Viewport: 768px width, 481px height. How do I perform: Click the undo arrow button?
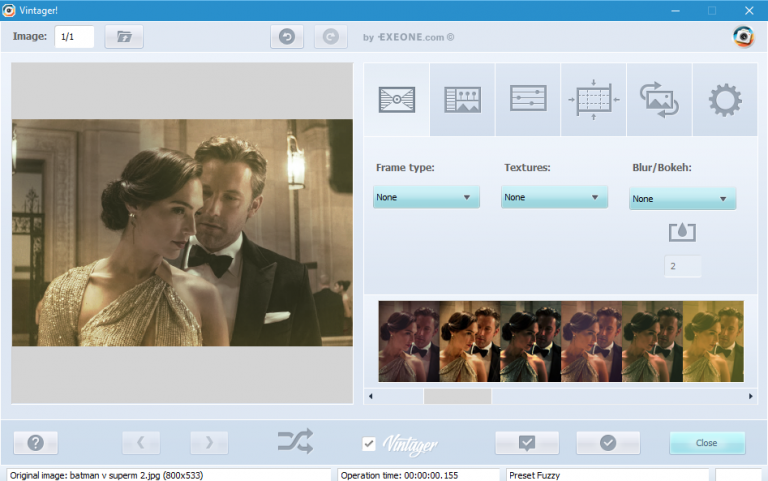287,37
